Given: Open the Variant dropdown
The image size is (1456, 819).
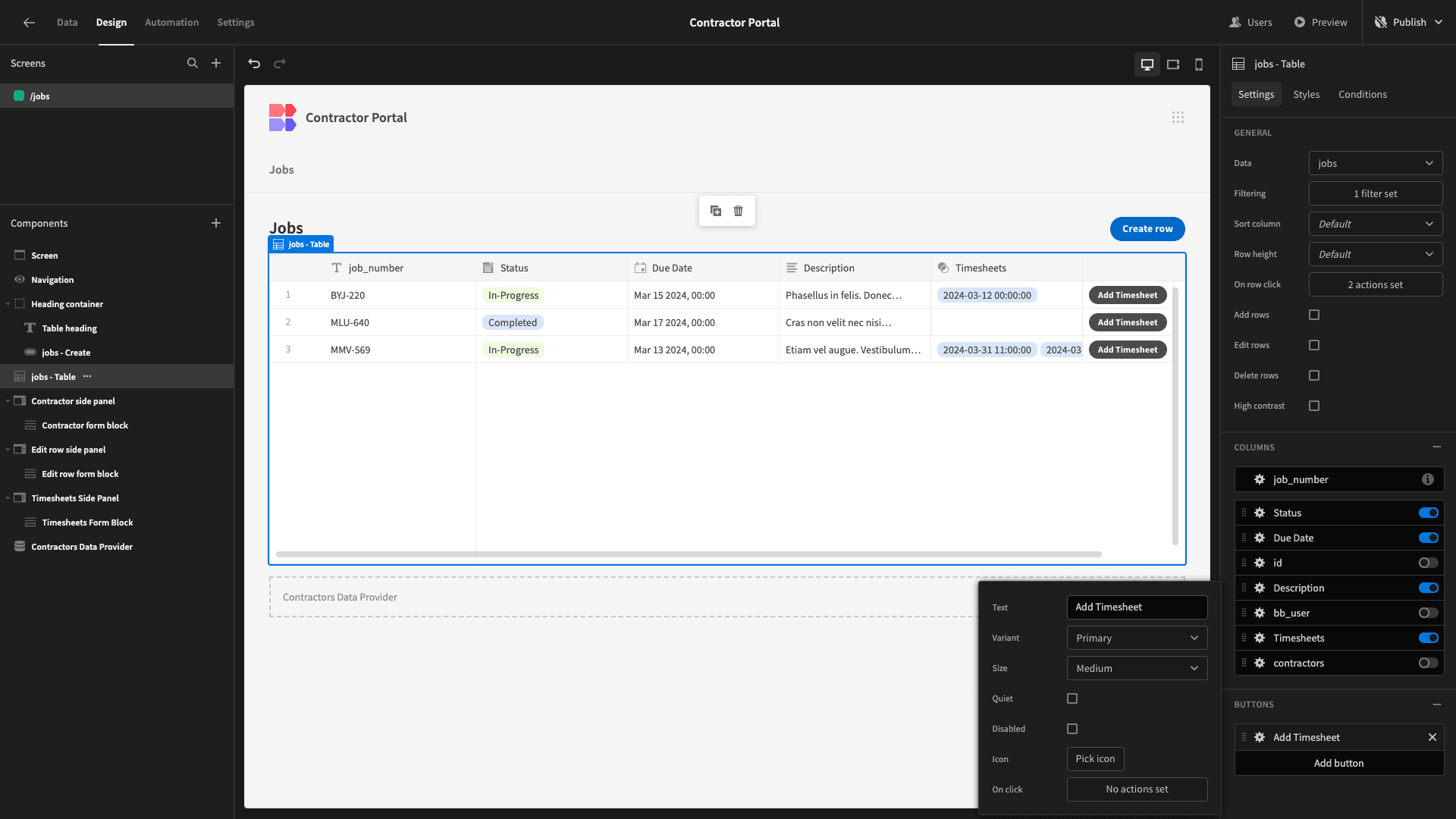Looking at the screenshot, I should (x=1137, y=639).
